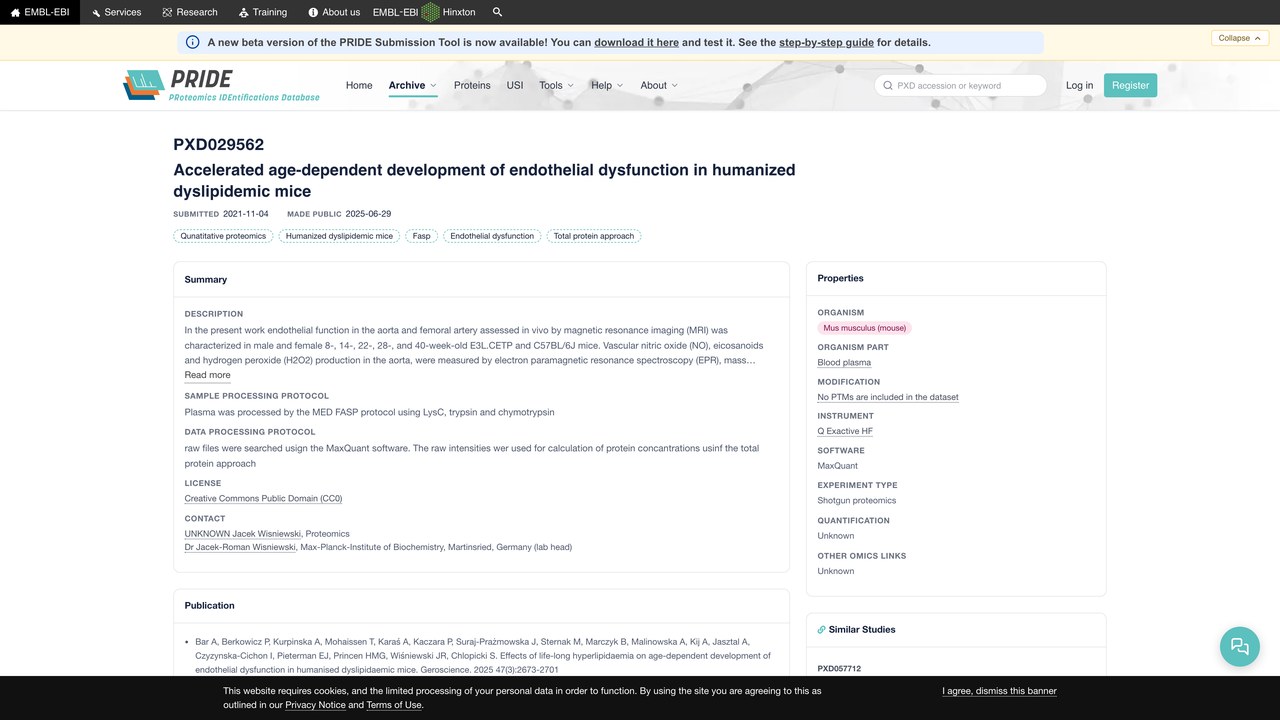Click the EMBL-EBI Hinxton hexagon icon
Viewport: 1280px width, 720px height.
[430, 12]
